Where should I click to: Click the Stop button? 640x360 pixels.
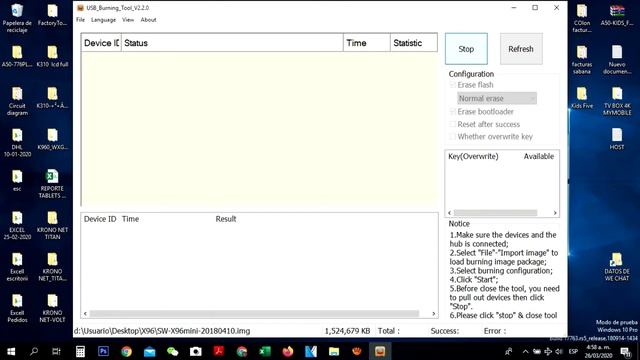466,49
